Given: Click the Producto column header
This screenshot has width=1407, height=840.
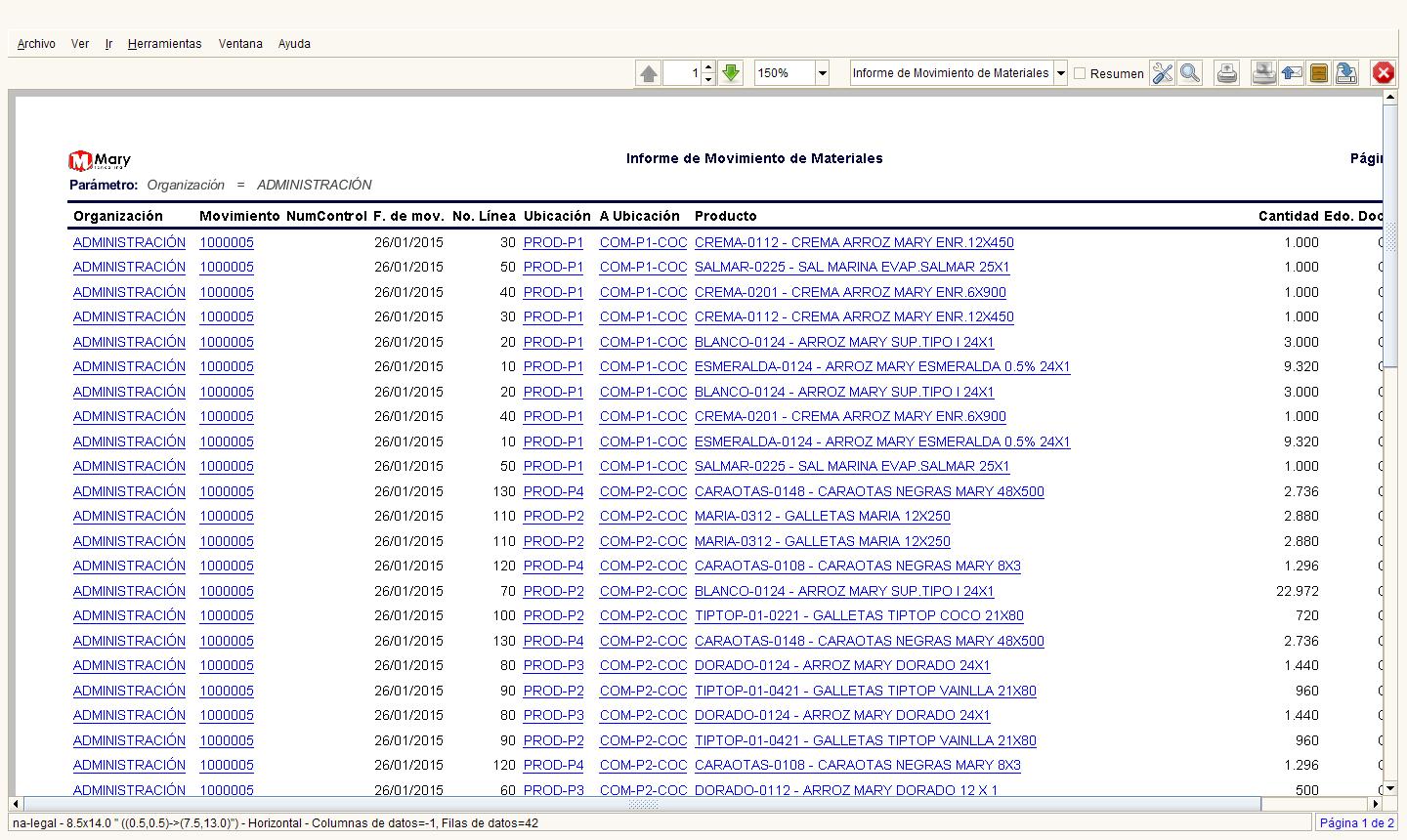Looking at the screenshot, I should 726,216.
